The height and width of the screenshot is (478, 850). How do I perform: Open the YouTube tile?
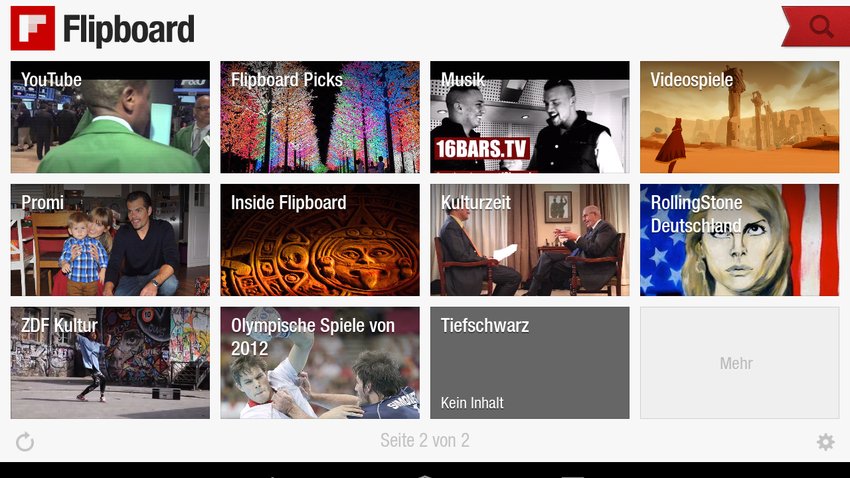110,117
